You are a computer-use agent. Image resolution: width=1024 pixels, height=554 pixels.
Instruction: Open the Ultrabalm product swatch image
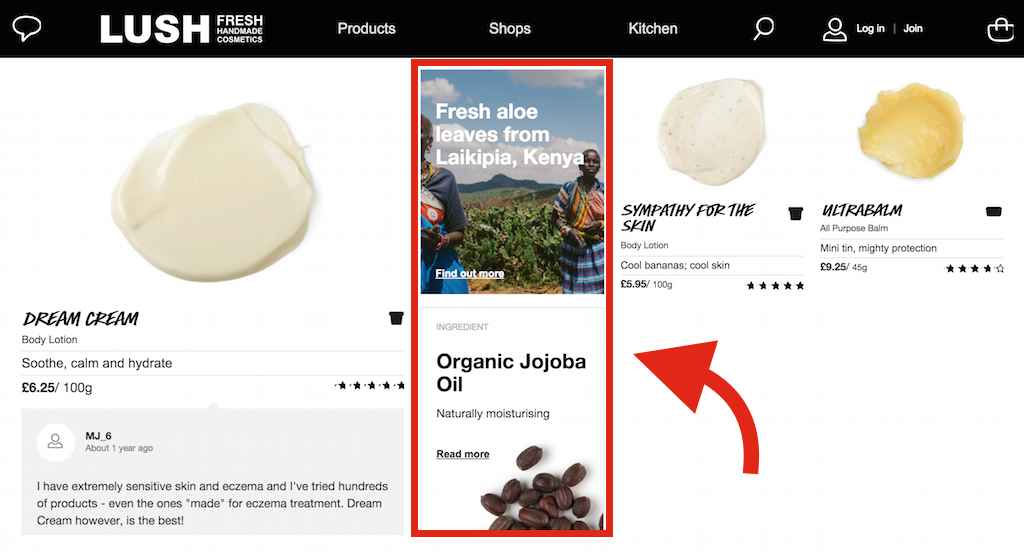click(x=912, y=131)
